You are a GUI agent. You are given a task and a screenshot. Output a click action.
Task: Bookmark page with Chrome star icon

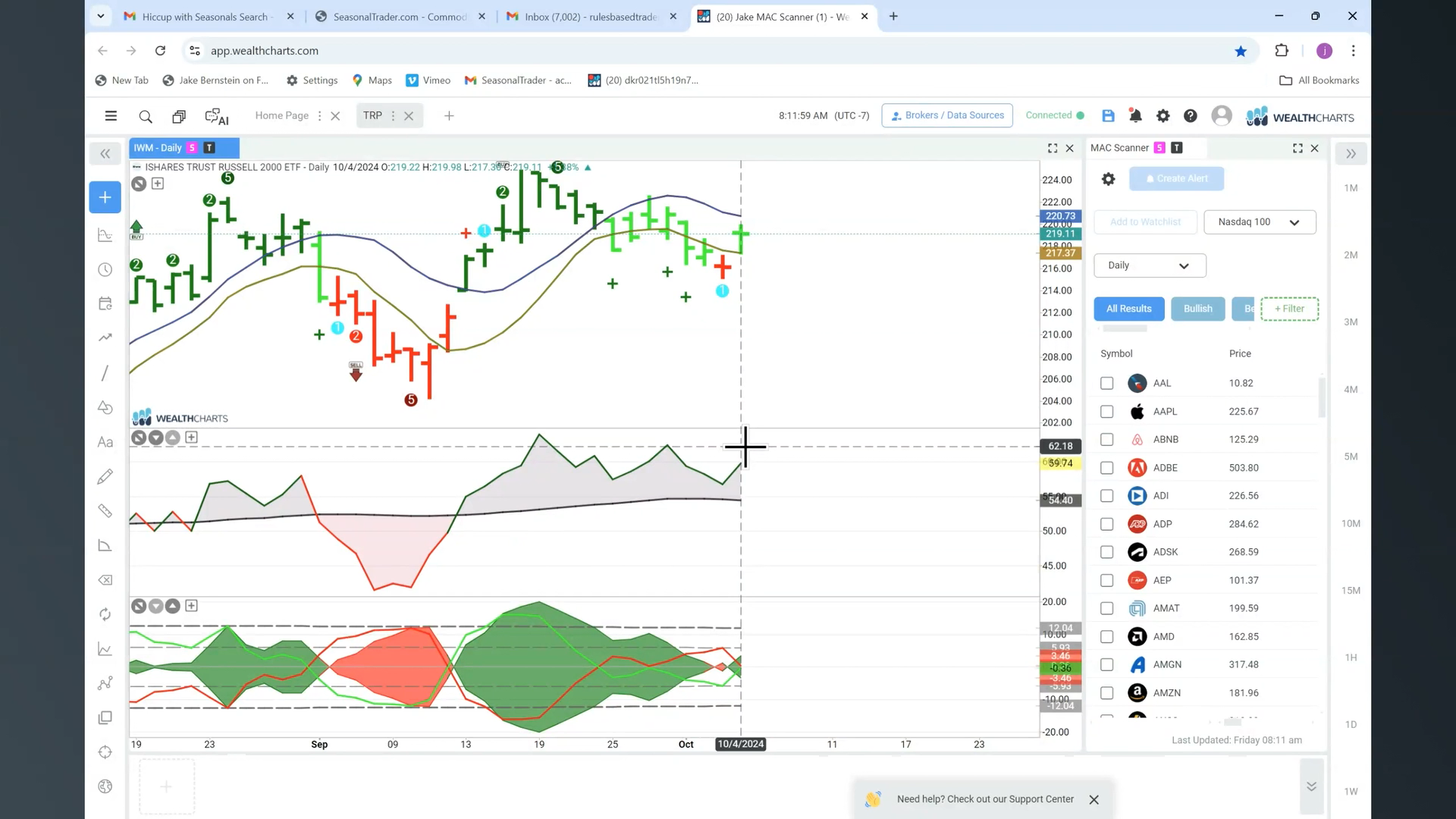click(1241, 51)
